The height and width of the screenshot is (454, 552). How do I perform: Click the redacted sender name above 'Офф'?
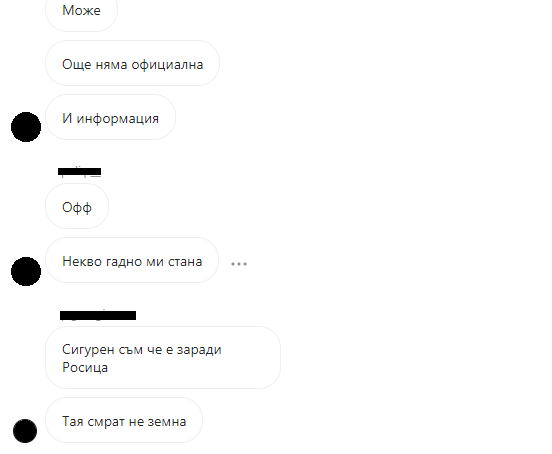point(80,171)
